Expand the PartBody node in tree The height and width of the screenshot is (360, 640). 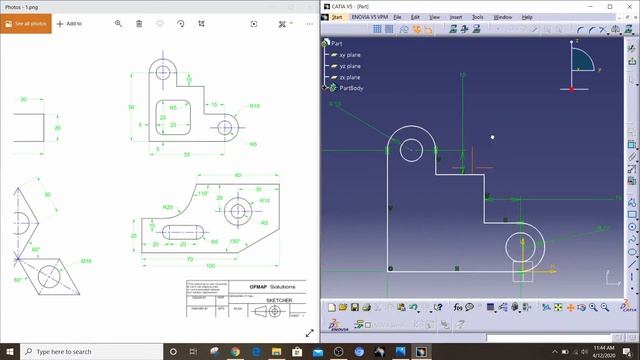point(325,87)
